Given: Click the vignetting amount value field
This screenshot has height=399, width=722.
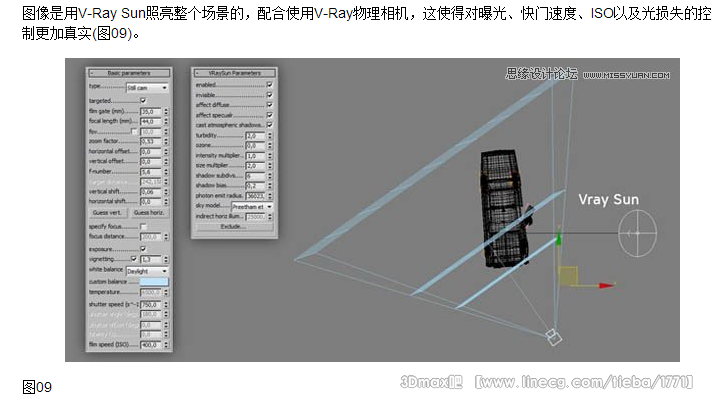Looking at the screenshot, I should [x=151, y=259].
